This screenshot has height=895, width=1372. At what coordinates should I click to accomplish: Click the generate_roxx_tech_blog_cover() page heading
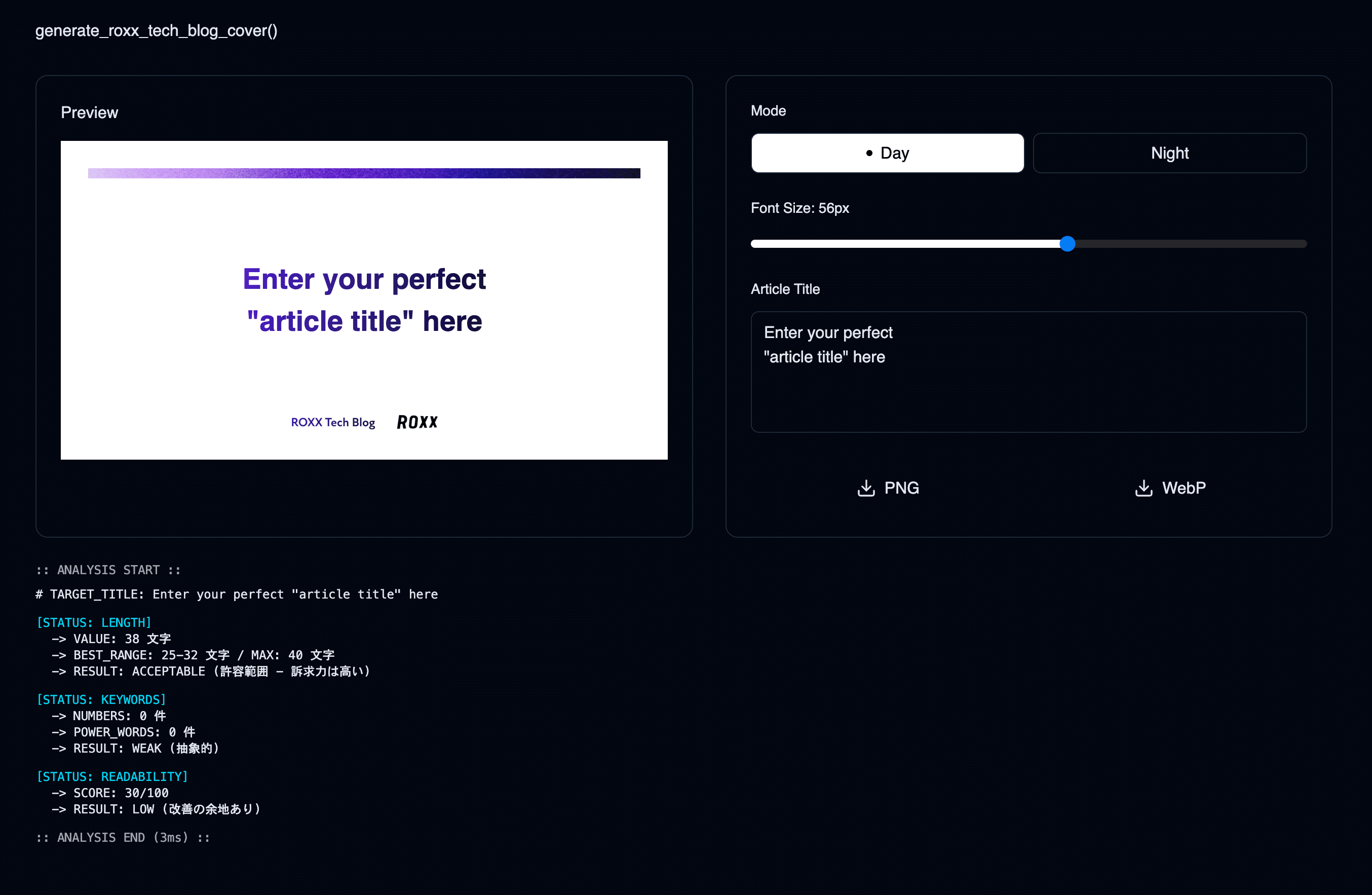(x=156, y=30)
